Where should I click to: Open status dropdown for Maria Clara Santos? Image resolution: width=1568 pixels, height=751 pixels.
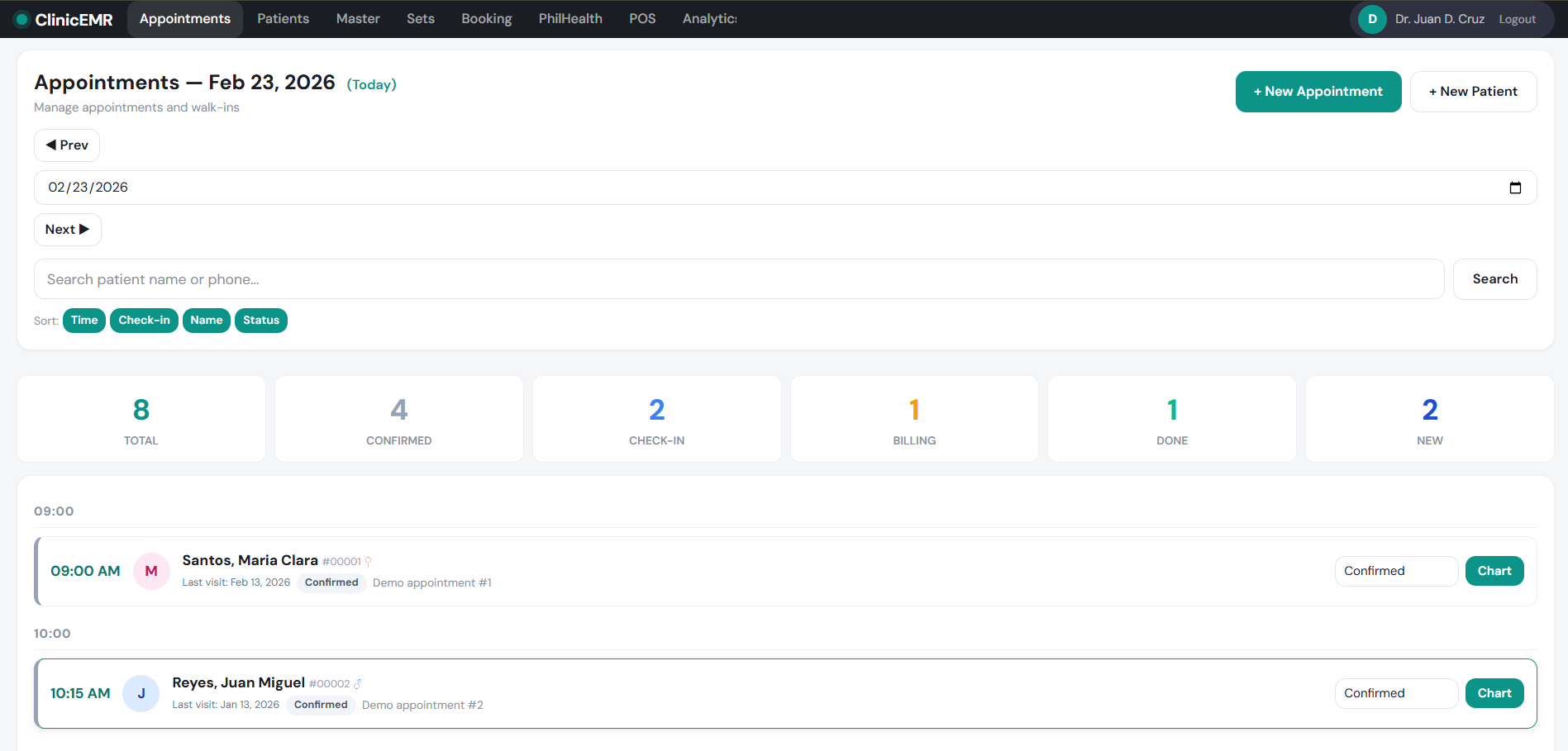[1396, 571]
